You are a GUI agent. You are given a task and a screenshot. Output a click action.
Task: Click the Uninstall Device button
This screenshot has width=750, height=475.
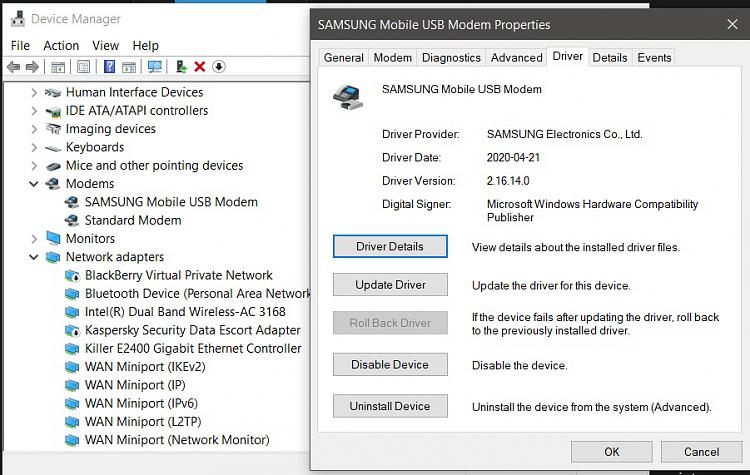tap(390, 406)
